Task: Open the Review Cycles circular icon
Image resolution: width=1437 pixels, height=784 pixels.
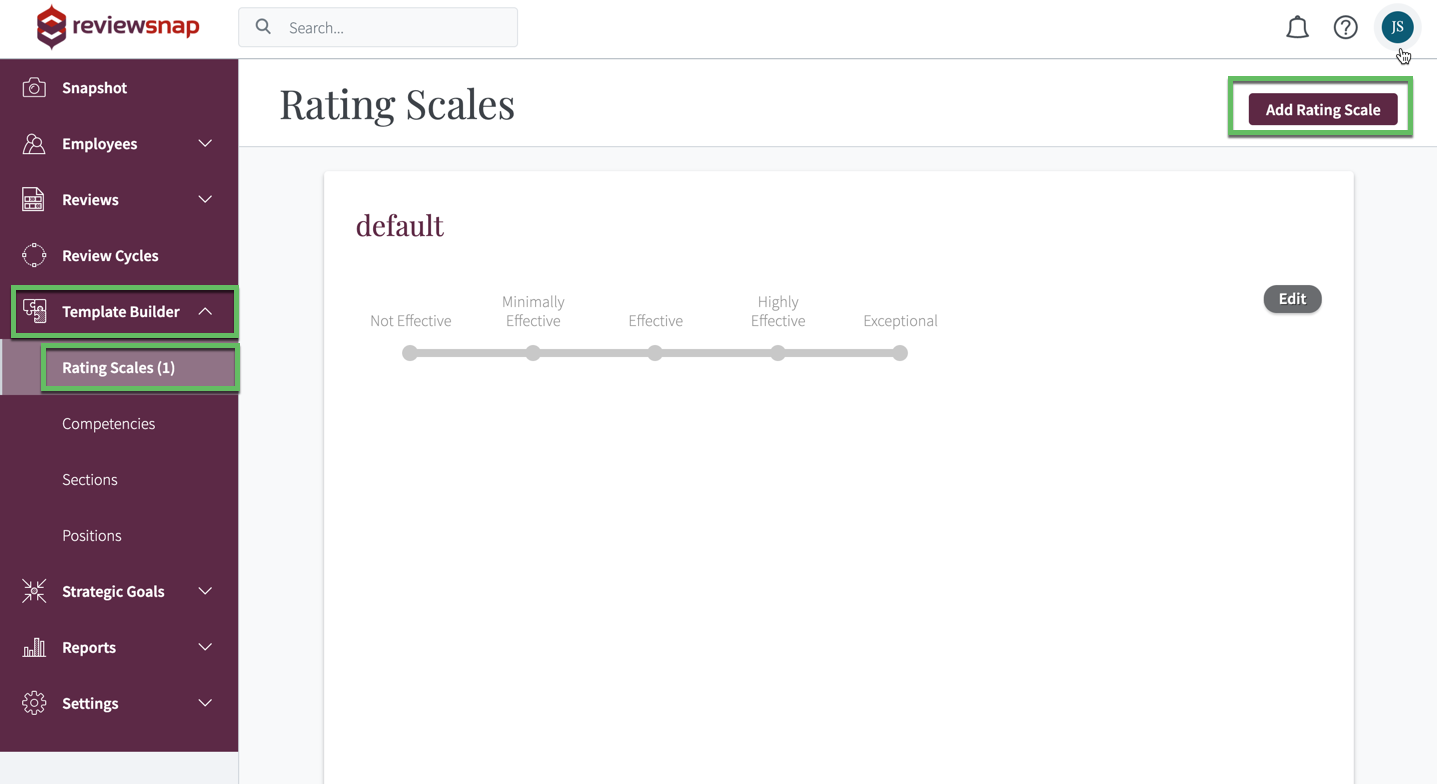Action: click(33, 255)
